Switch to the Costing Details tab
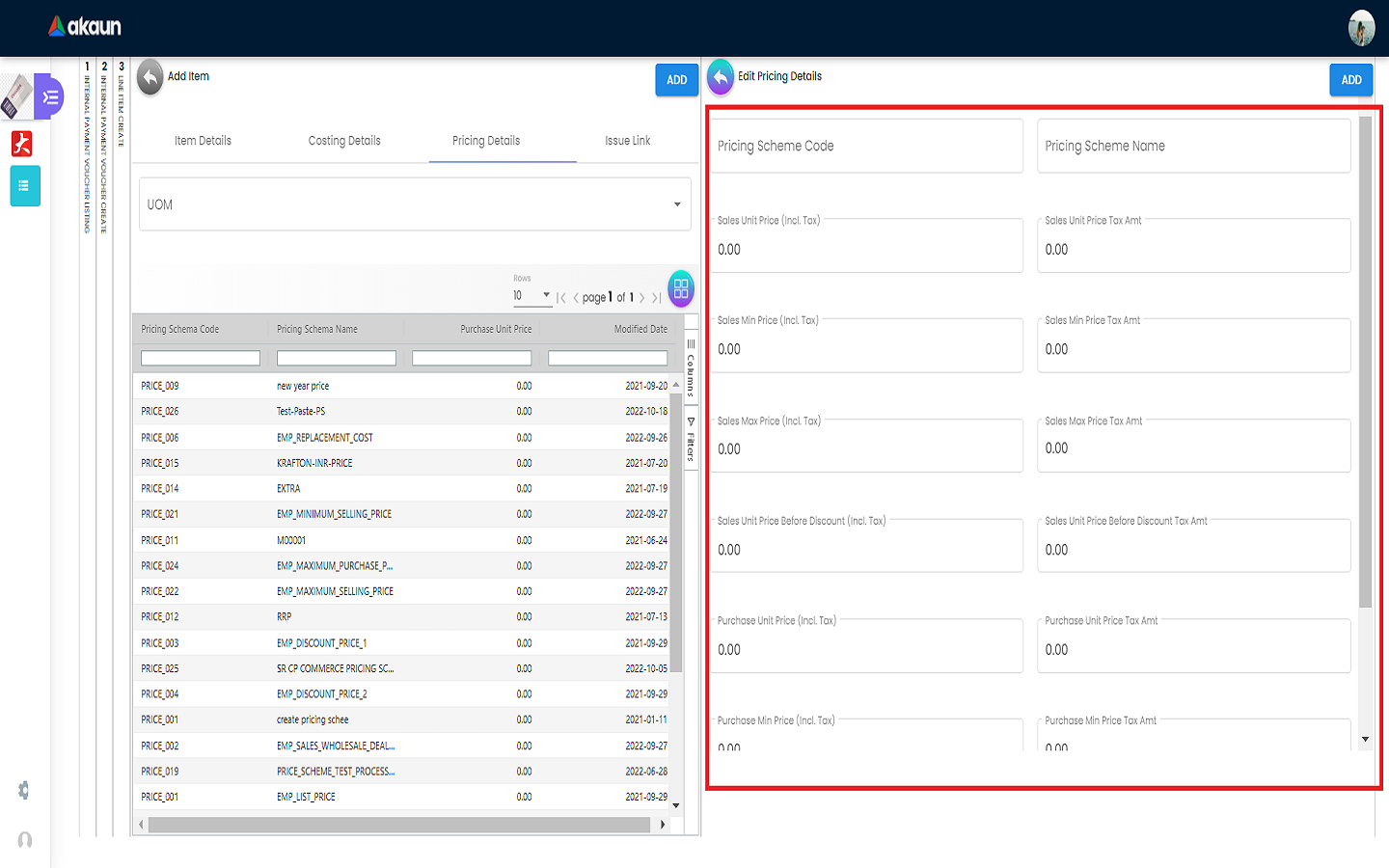Screen dimensions: 1389x868 click(344, 141)
